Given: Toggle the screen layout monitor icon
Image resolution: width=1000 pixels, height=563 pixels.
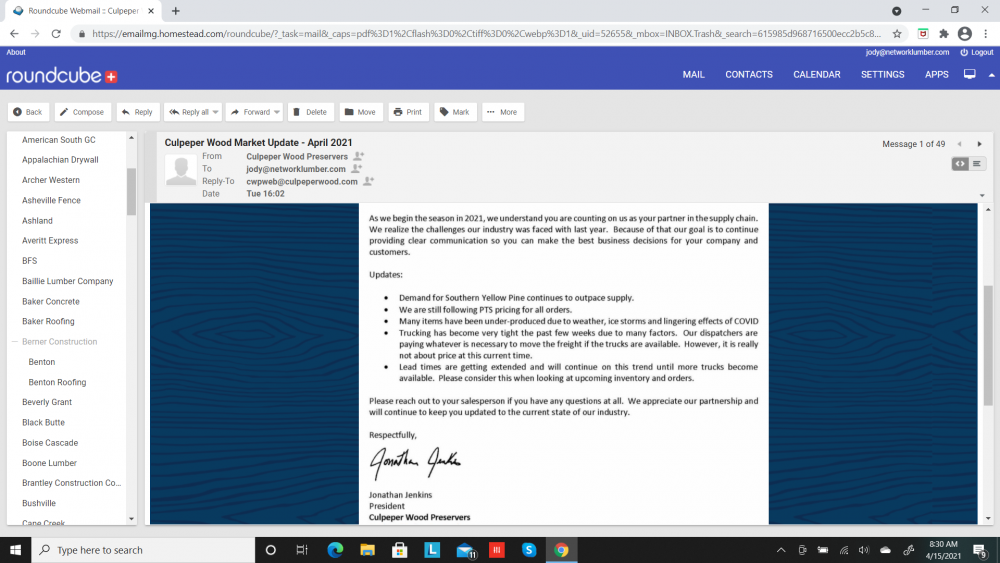Looking at the screenshot, I should tap(969, 75).
